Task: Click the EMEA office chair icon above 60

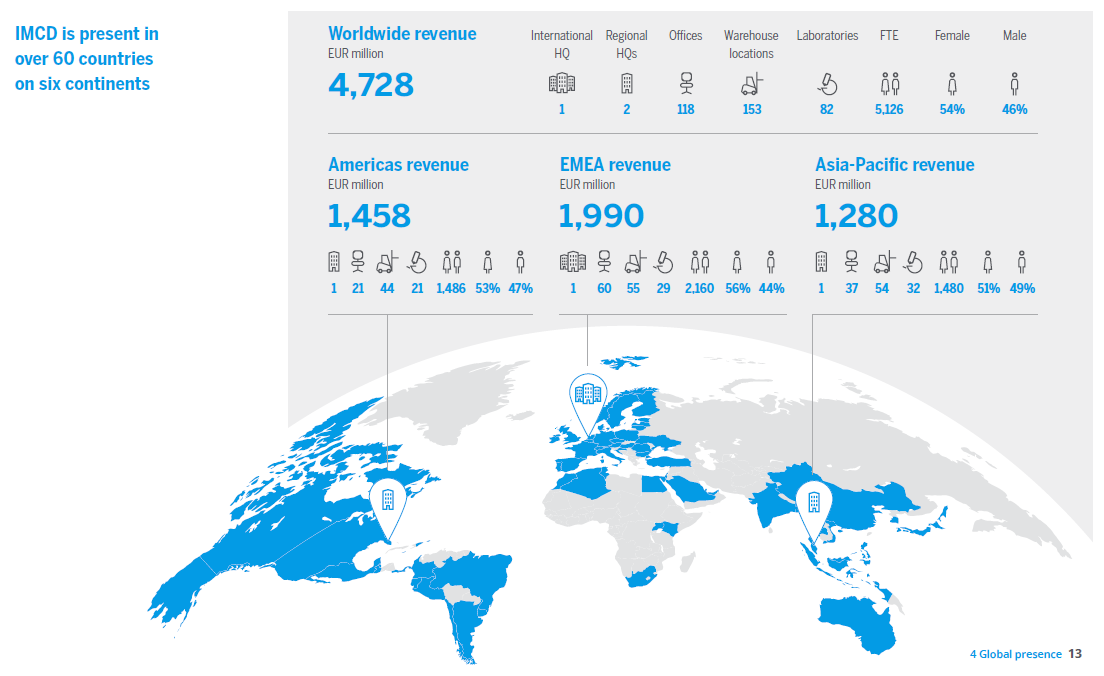Action: 604,262
